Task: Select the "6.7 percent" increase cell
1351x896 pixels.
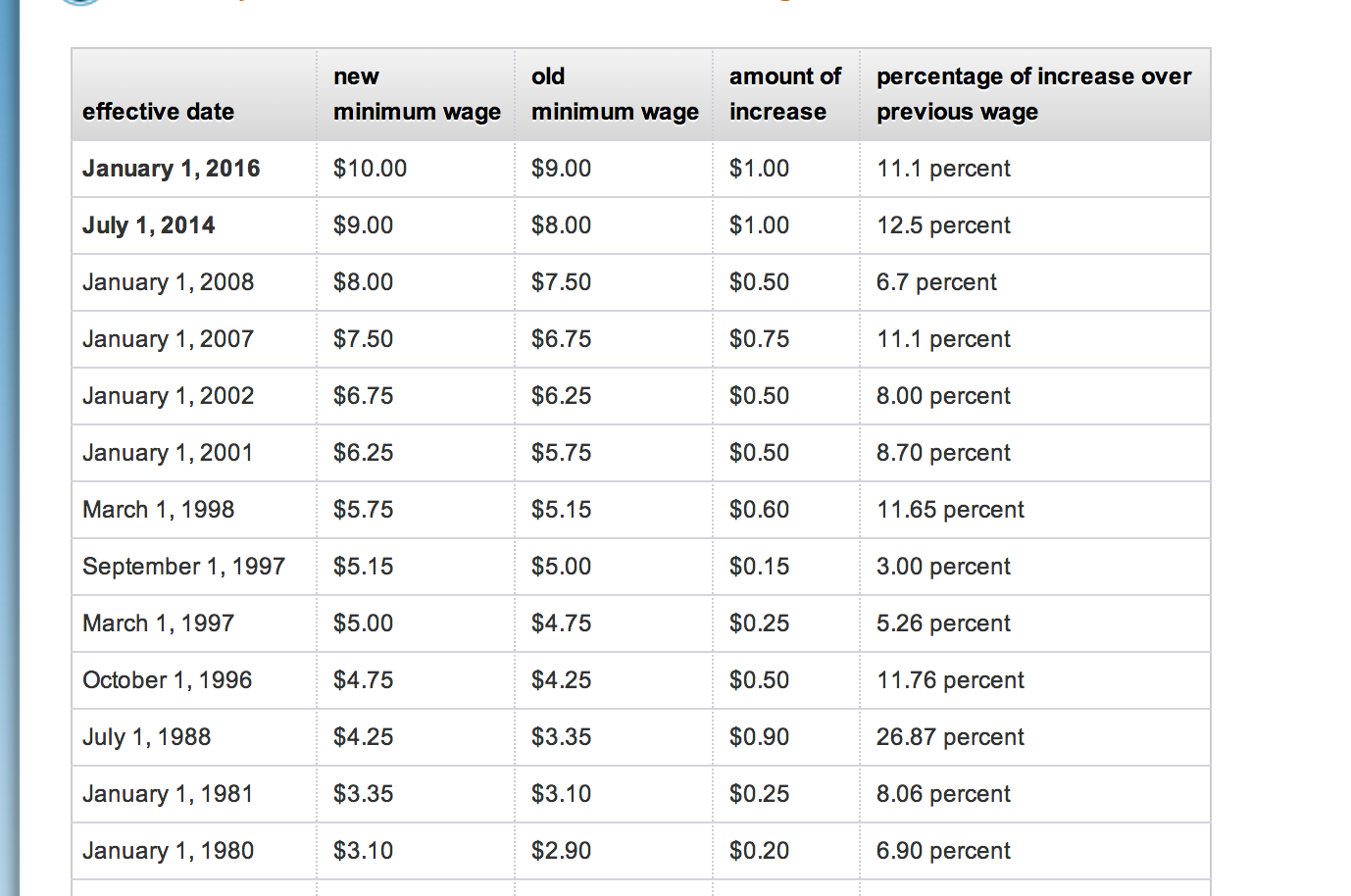Action: (x=936, y=282)
